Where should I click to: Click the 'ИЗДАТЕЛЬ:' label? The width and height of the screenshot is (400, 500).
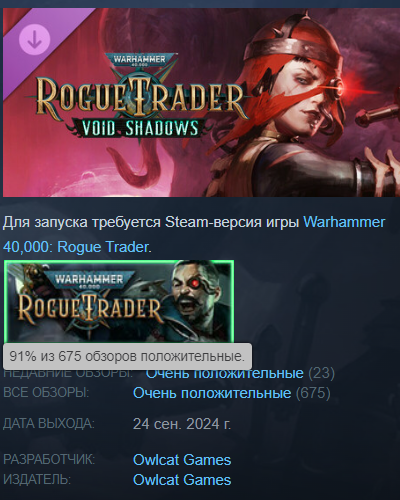pyautogui.click(x=37, y=480)
